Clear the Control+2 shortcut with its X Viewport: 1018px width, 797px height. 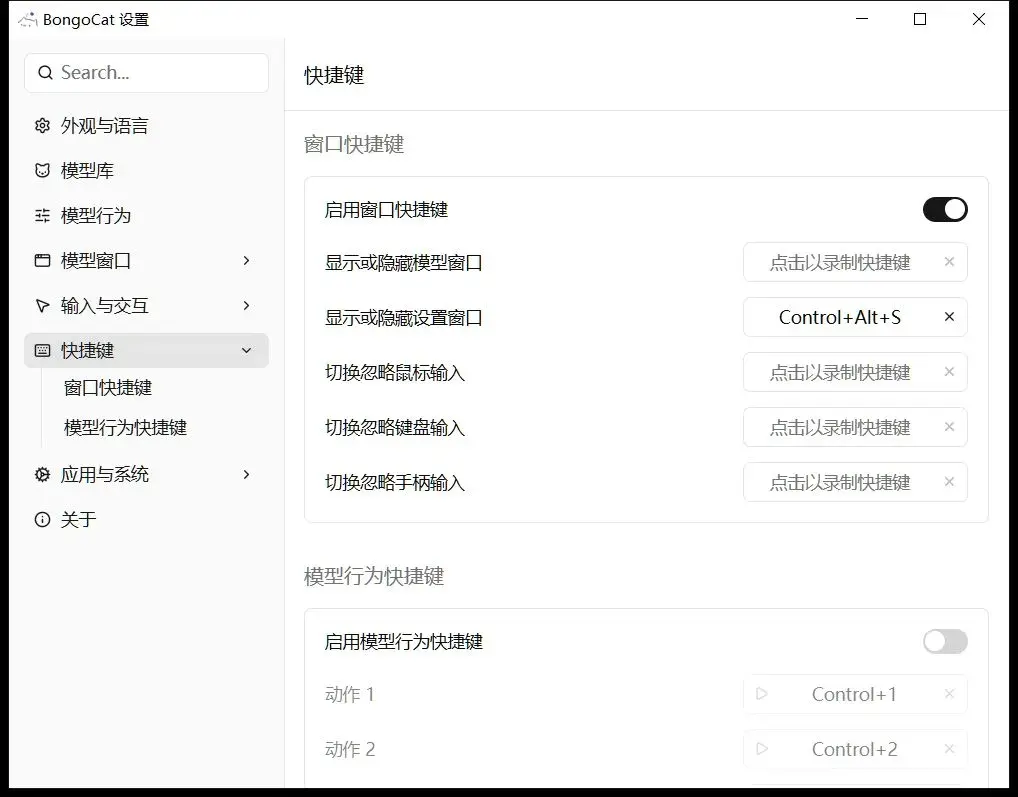click(949, 749)
